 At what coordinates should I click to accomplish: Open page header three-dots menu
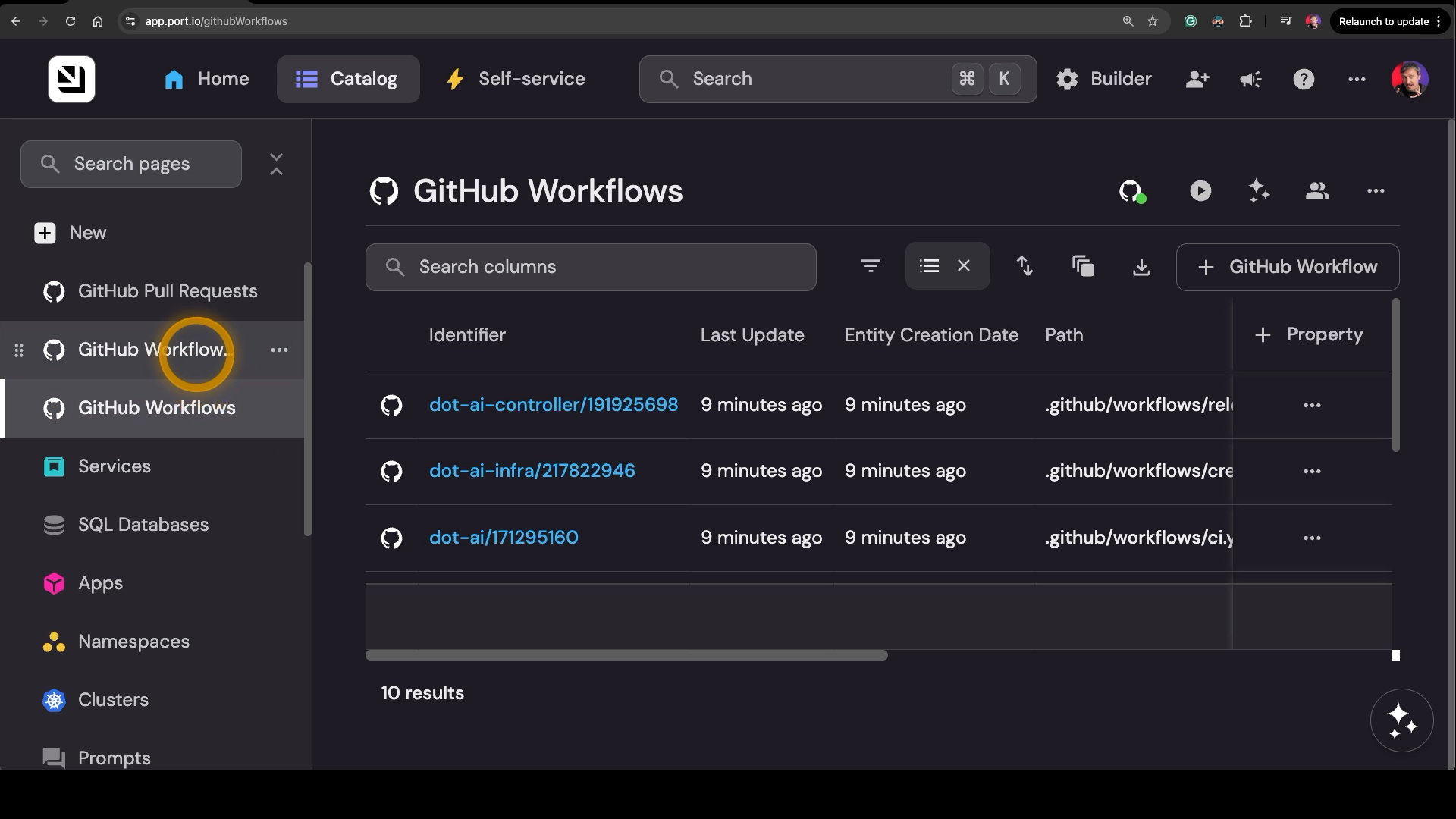(x=1376, y=191)
